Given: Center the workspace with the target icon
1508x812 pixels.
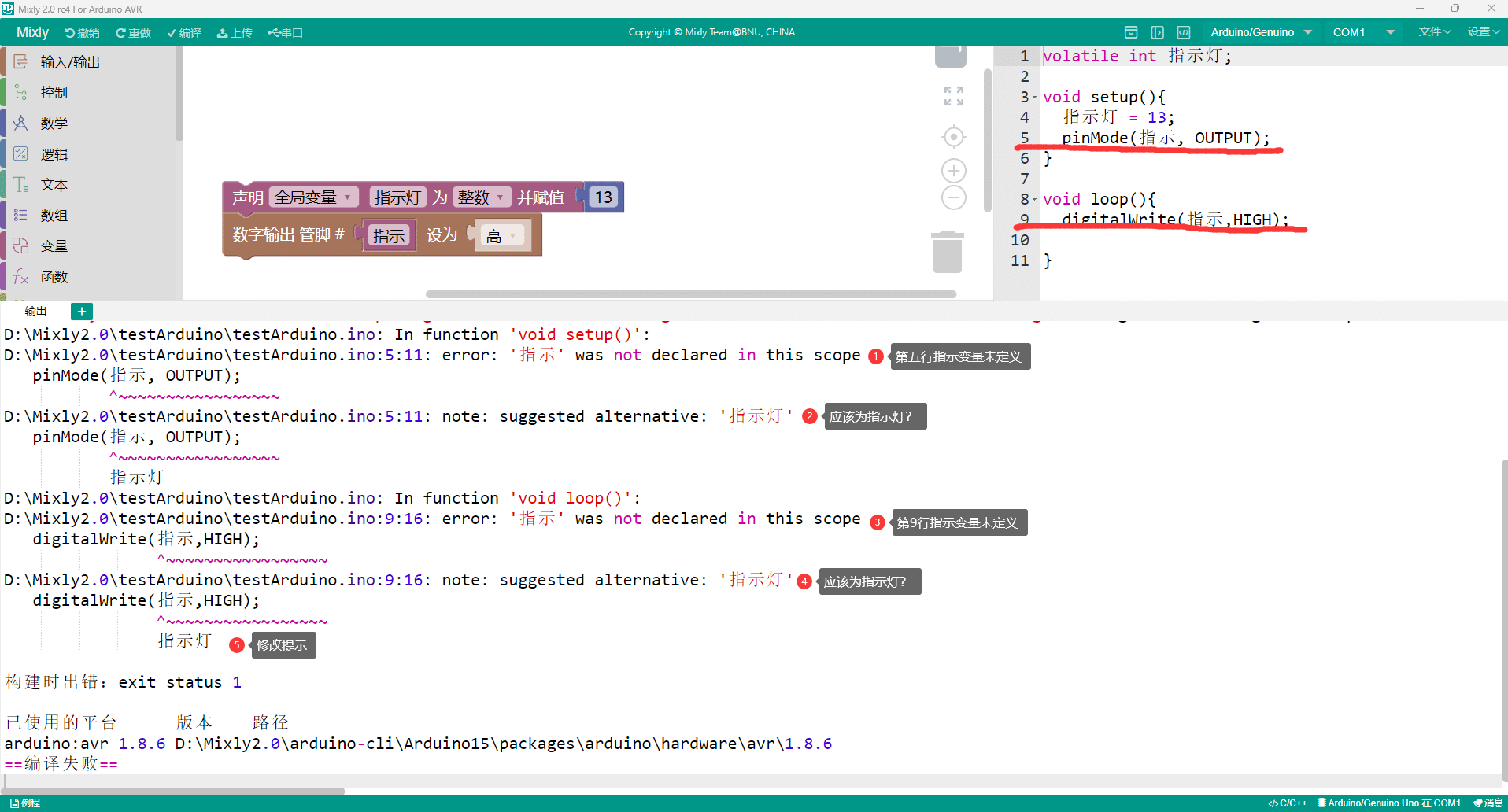Looking at the screenshot, I should tap(954, 137).
